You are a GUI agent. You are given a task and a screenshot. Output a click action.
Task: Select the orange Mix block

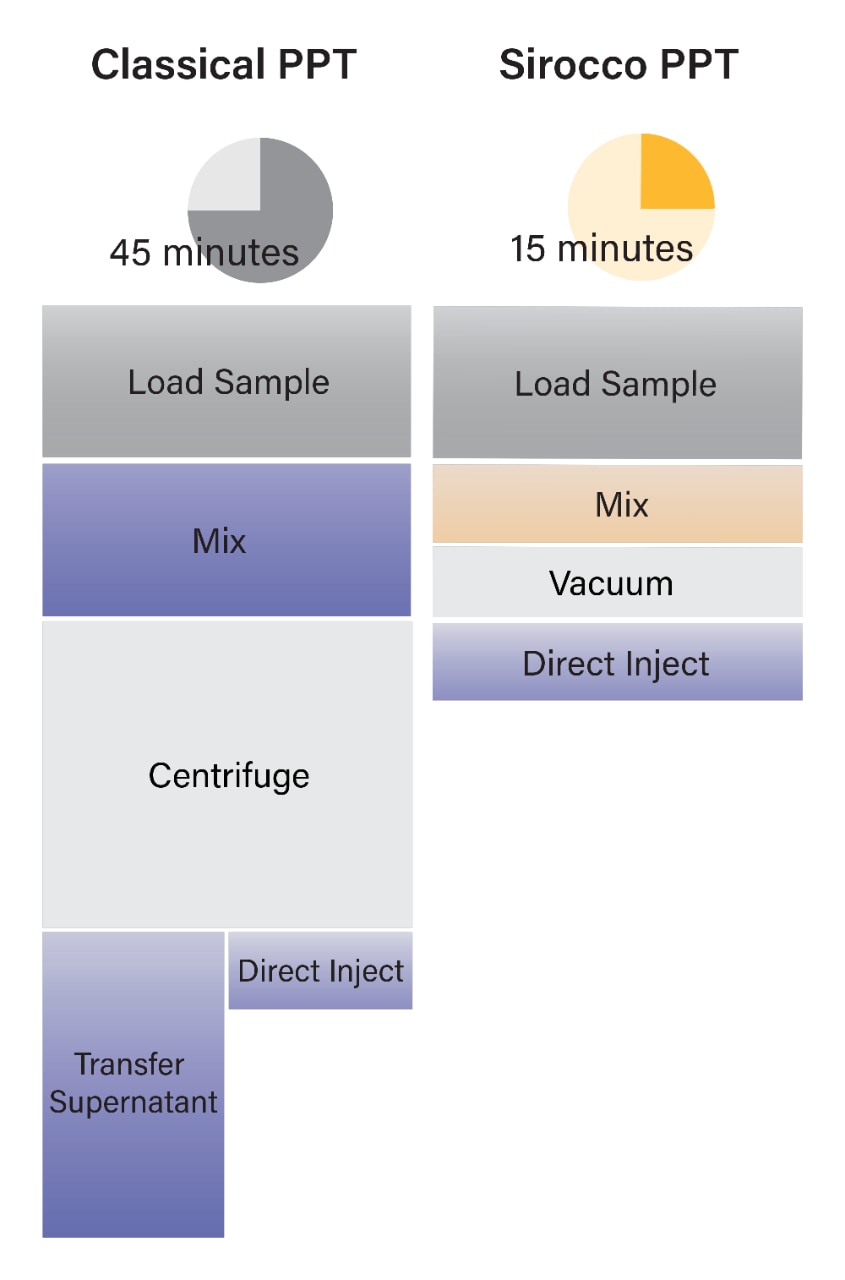617,504
